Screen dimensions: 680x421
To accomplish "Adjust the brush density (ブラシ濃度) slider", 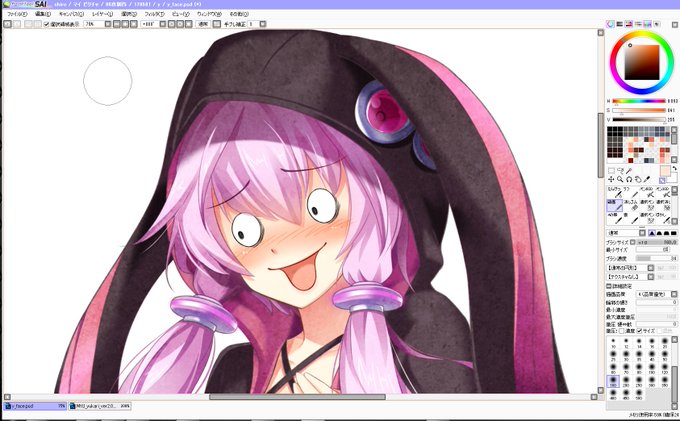I will 657,258.
